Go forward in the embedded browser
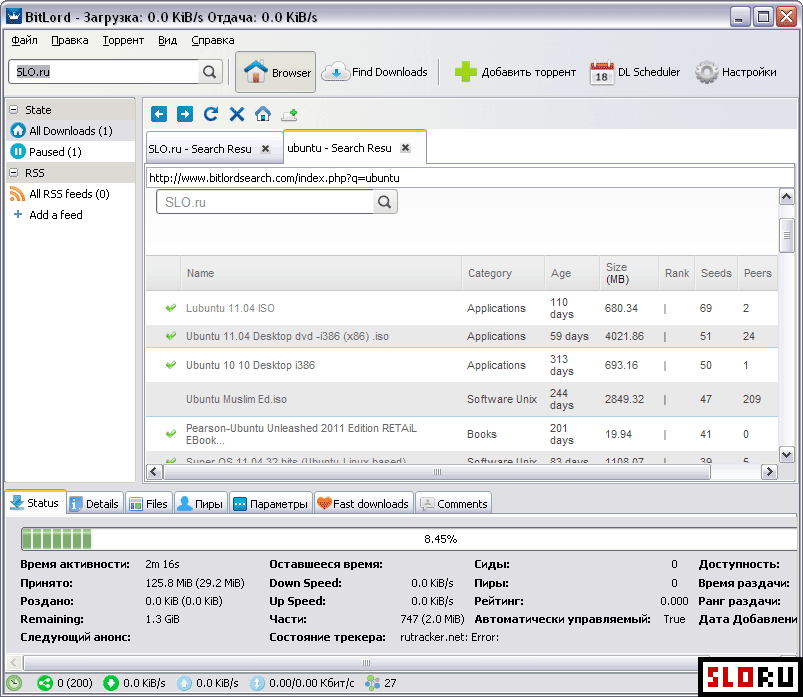Viewport: 803px width, 697px height. (x=185, y=114)
